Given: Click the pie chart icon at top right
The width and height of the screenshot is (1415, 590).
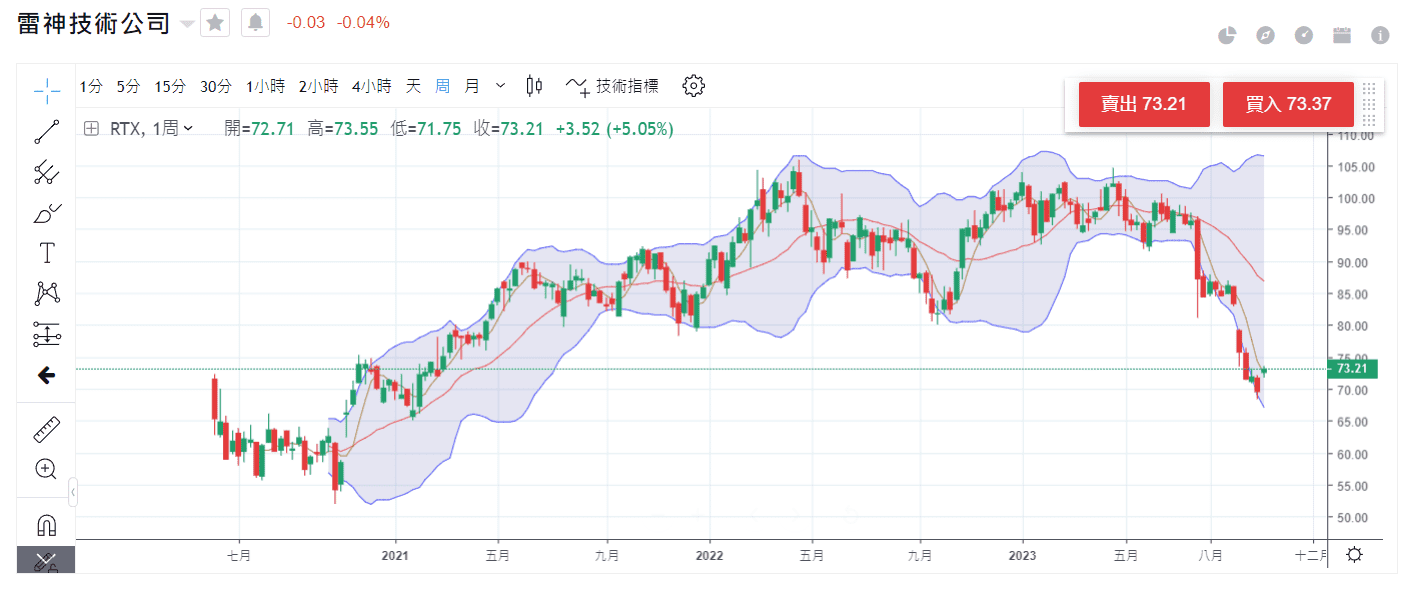Looking at the screenshot, I should pos(1227,36).
